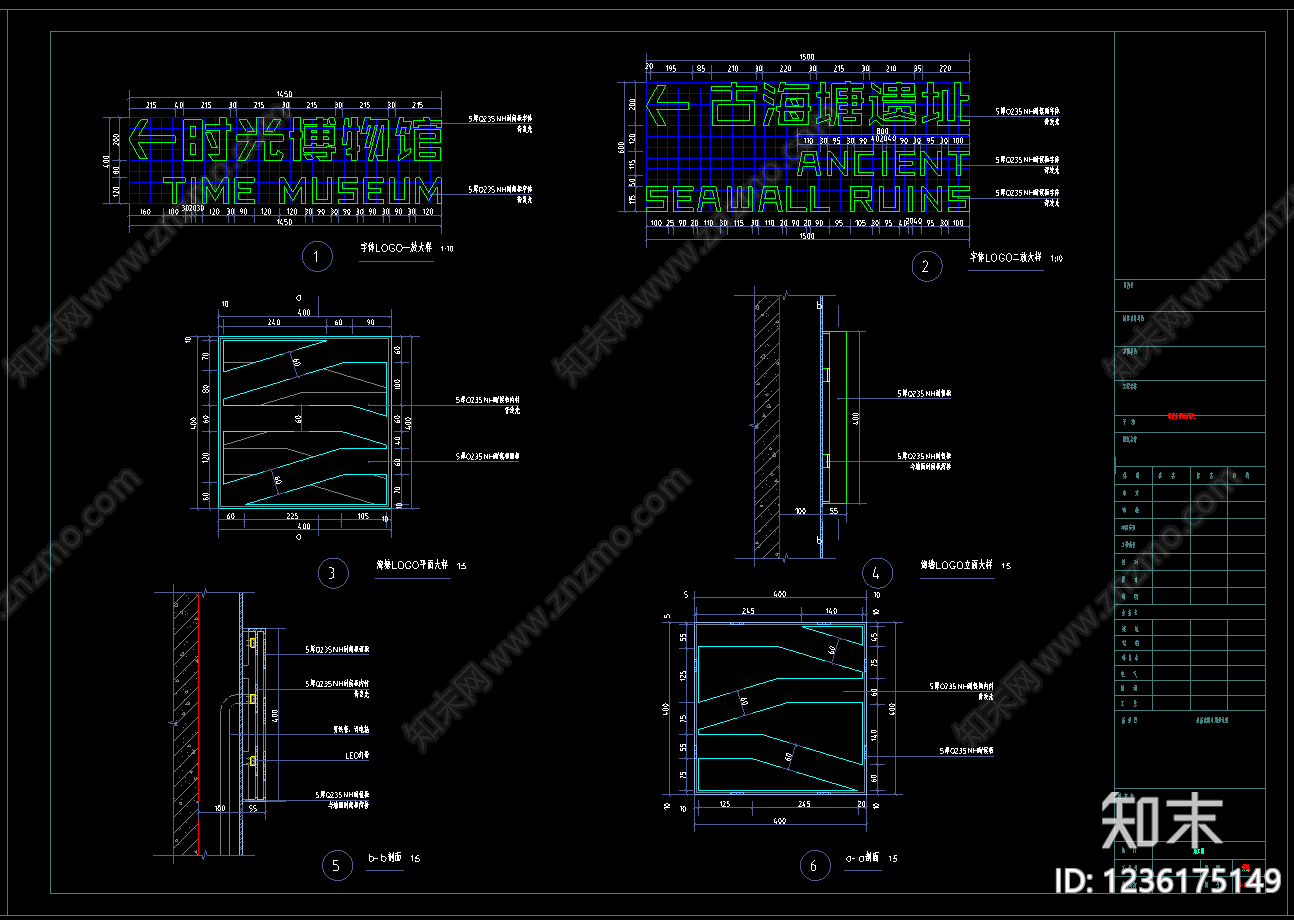Click the a-a section title label

pos(863,858)
